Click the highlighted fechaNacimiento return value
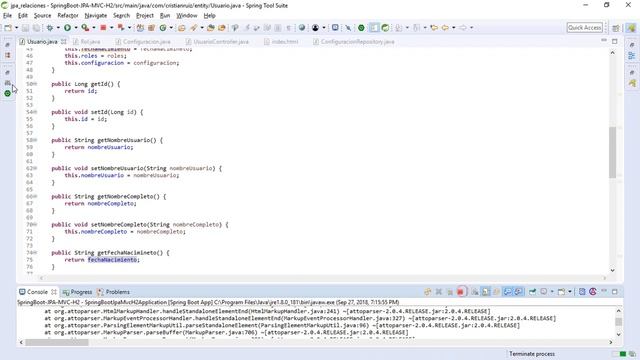The width and height of the screenshot is (640, 360). (112, 260)
